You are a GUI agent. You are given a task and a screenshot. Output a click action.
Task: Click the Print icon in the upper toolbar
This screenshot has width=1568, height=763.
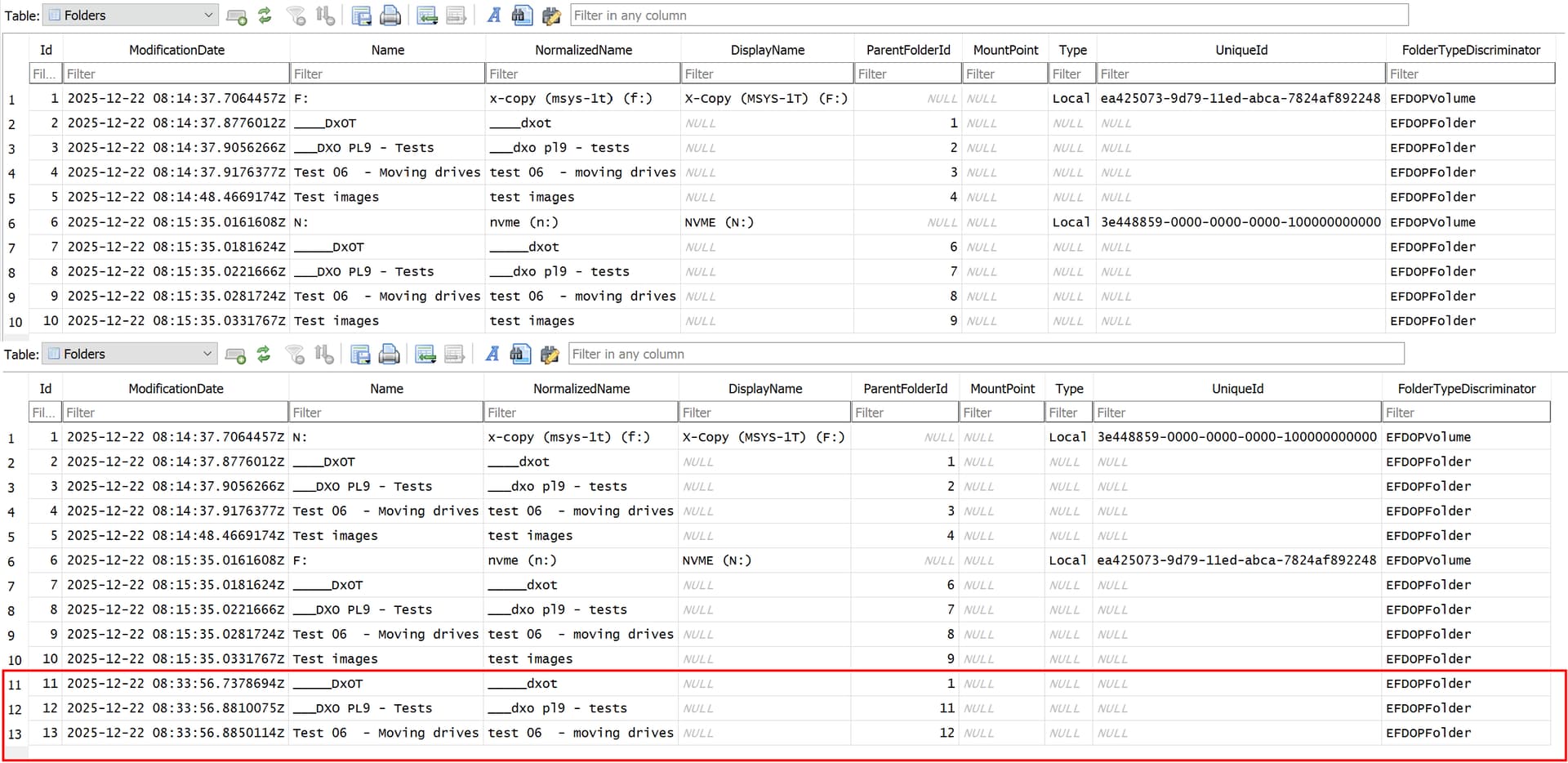point(390,16)
